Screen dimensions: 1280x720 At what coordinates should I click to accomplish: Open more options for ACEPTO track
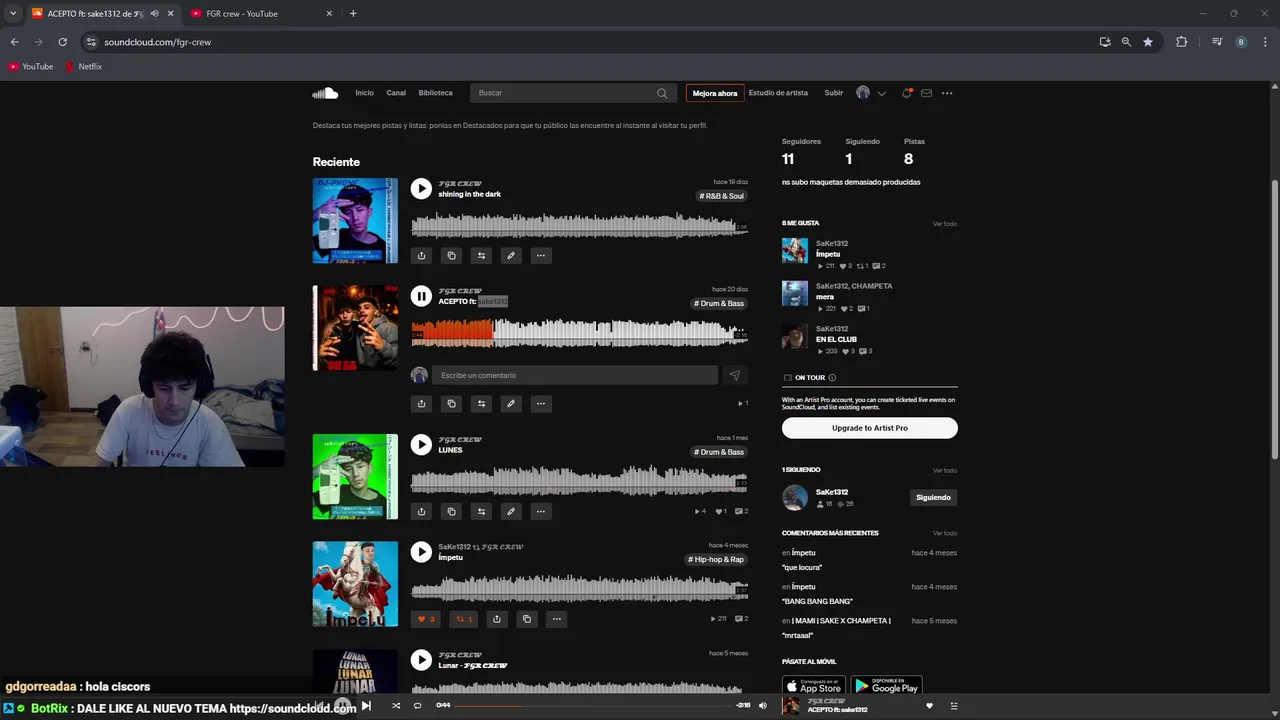[541, 404]
